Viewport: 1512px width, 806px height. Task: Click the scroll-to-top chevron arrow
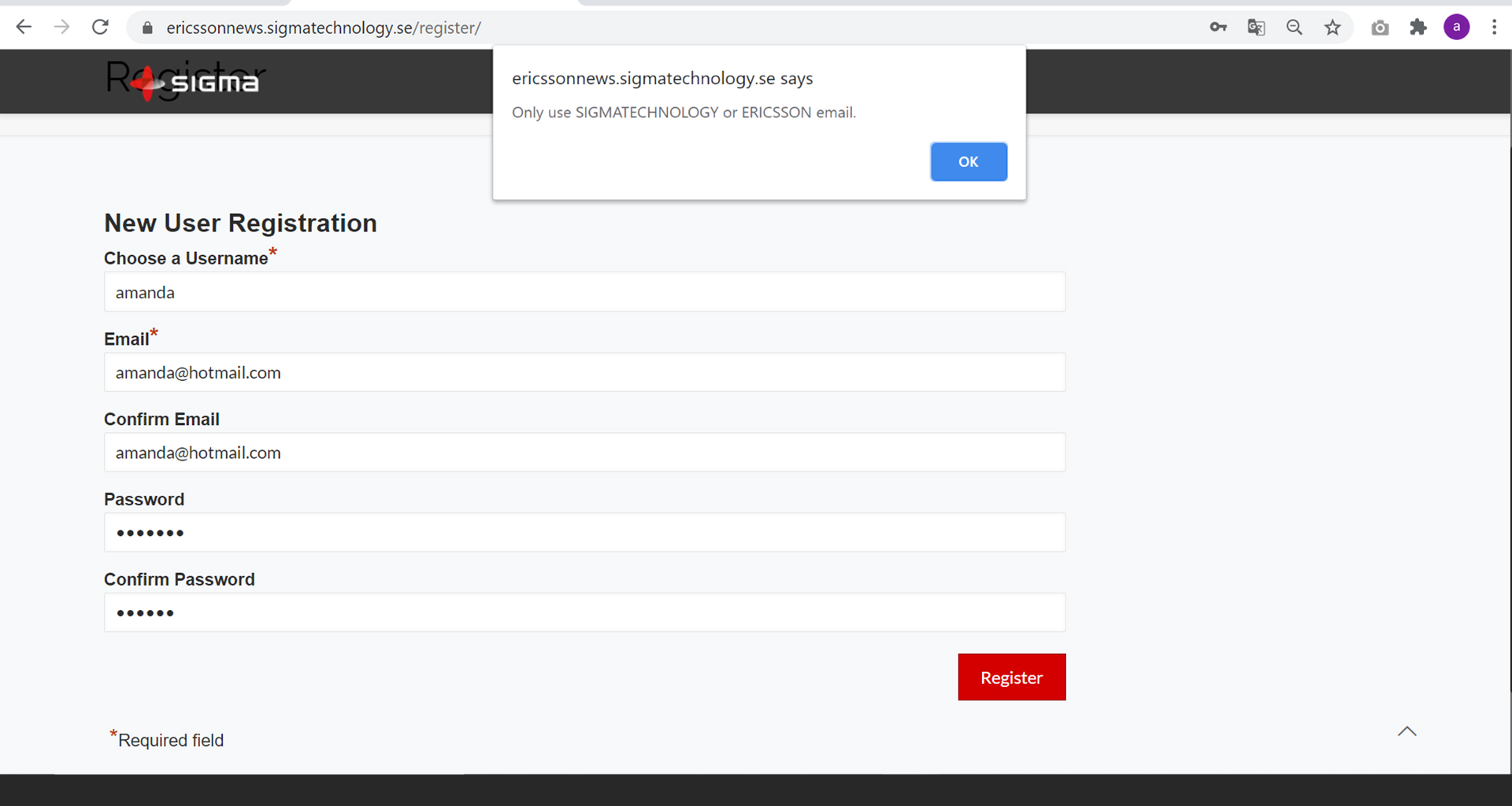[x=1406, y=731]
